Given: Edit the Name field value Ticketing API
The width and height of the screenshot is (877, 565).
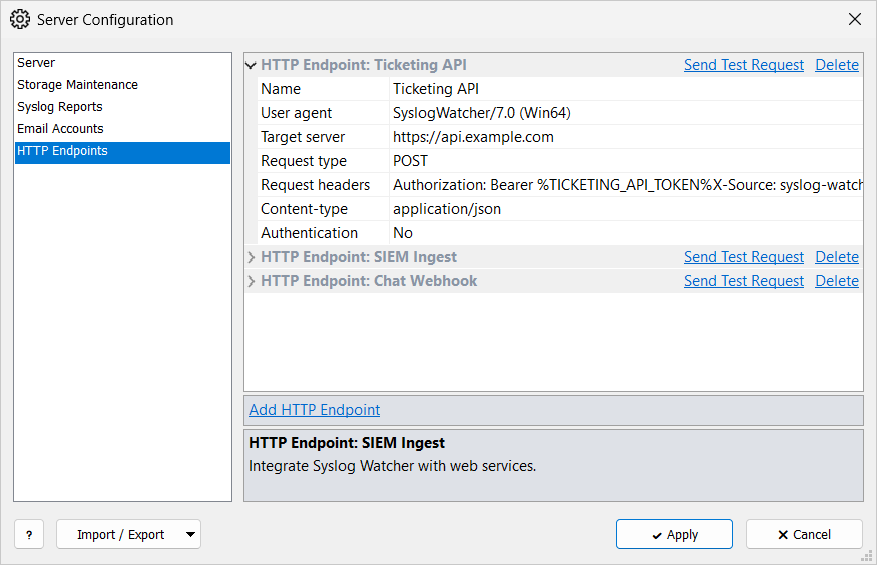Looking at the screenshot, I should click(x=626, y=89).
